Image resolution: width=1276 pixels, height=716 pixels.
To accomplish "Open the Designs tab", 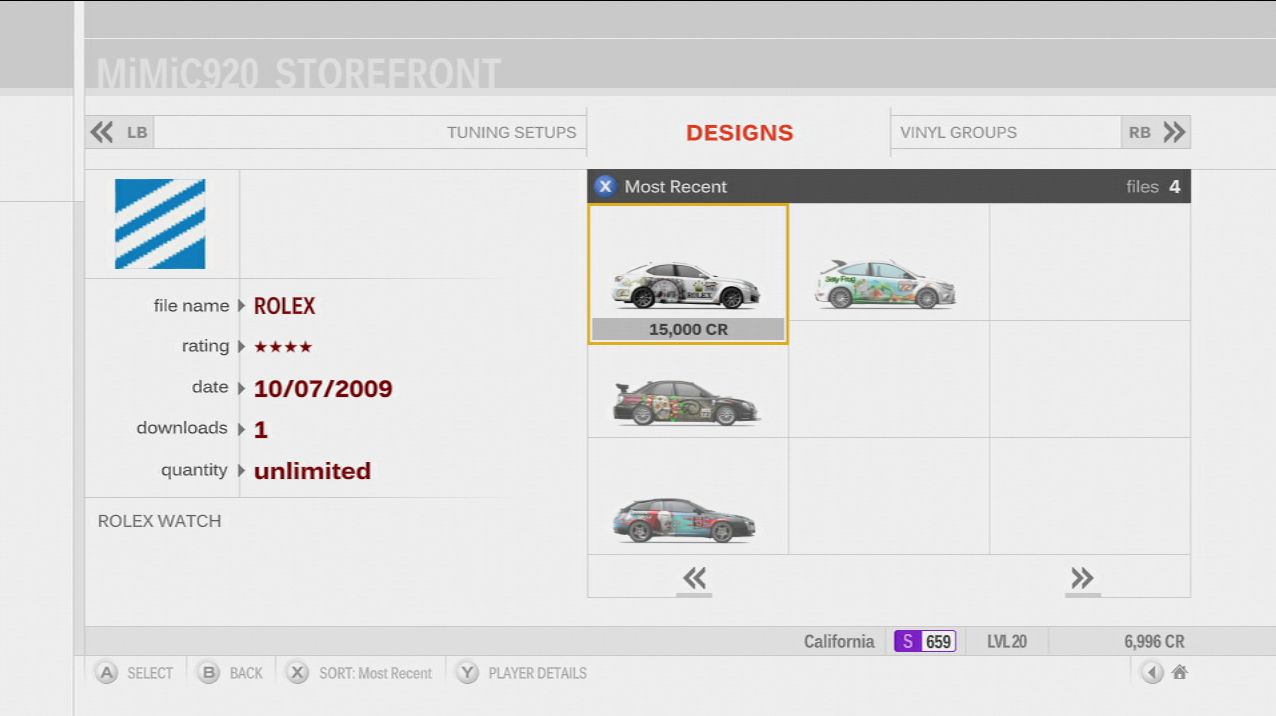I will 739,133.
